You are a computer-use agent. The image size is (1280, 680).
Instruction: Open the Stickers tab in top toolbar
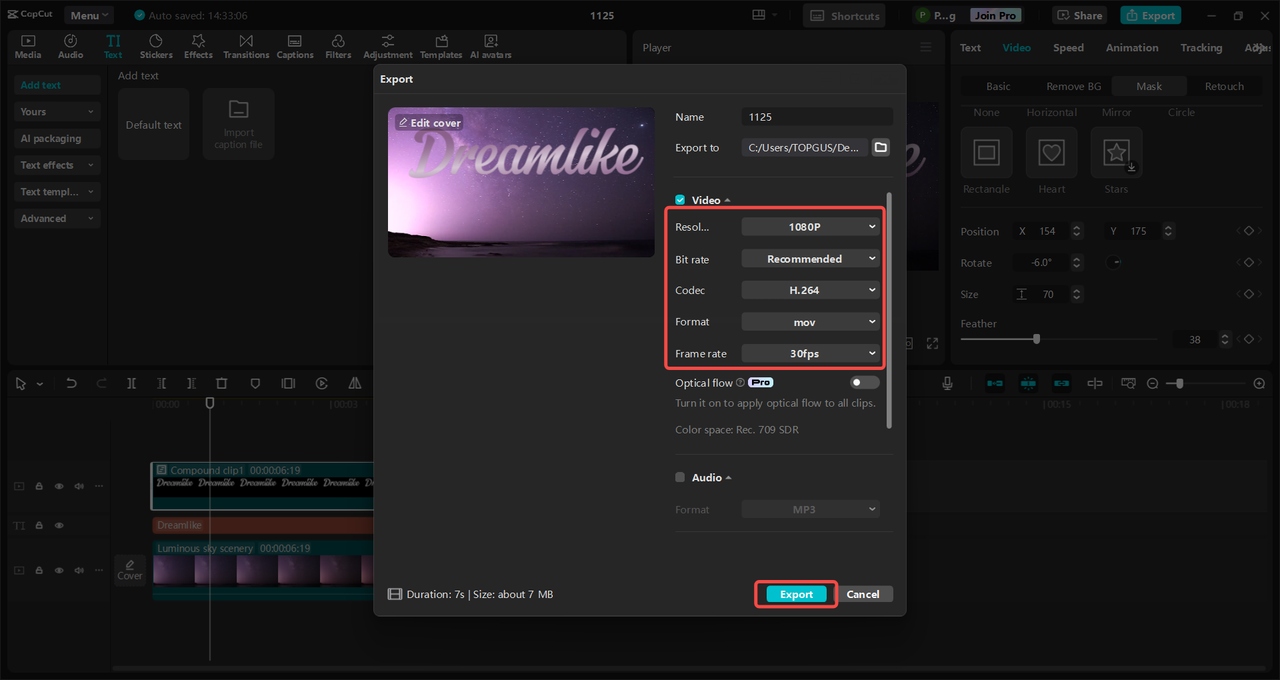(156, 46)
